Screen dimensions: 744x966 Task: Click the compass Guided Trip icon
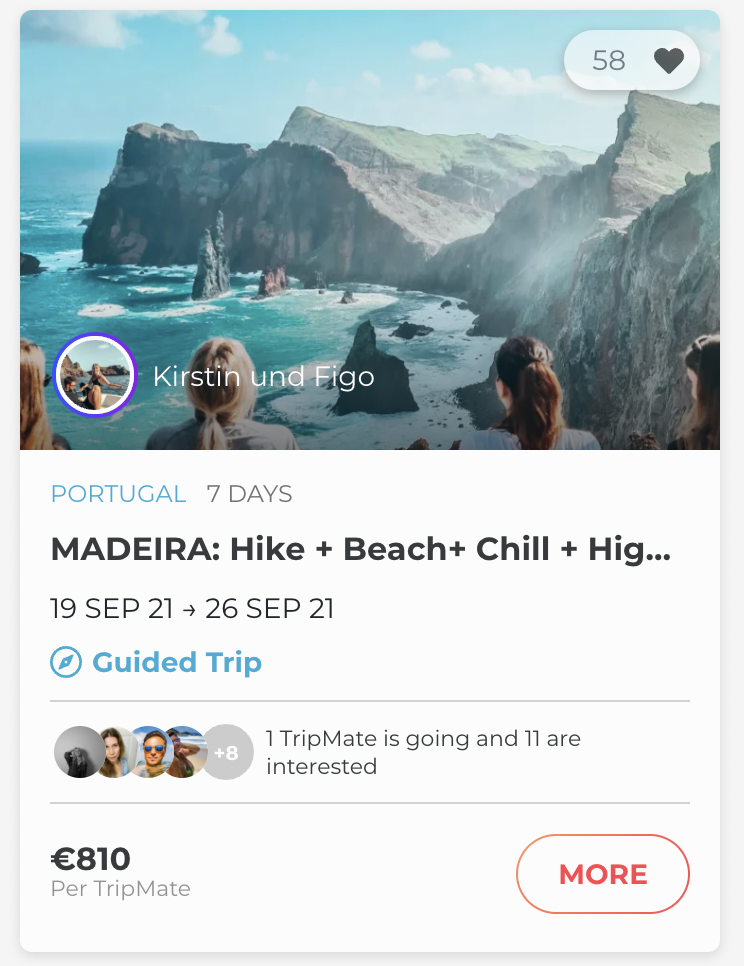pyautogui.click(x=66, y=662)
